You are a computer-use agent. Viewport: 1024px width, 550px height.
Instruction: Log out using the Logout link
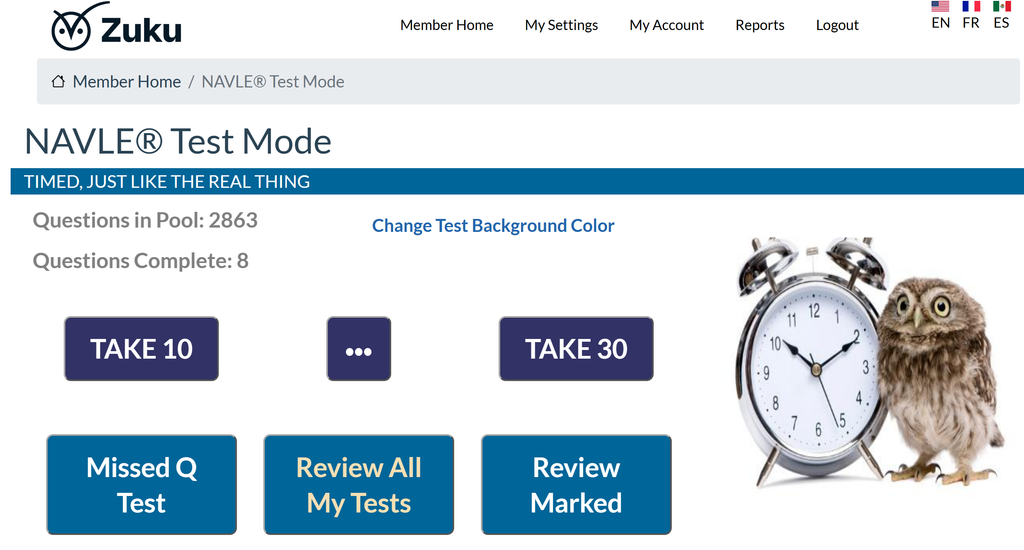click(837, 25)
